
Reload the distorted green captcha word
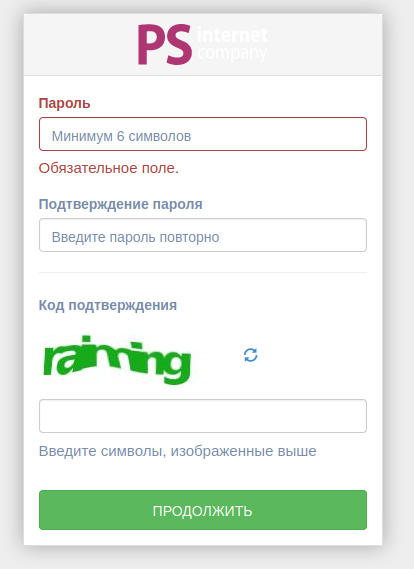(x=251, y=355)
